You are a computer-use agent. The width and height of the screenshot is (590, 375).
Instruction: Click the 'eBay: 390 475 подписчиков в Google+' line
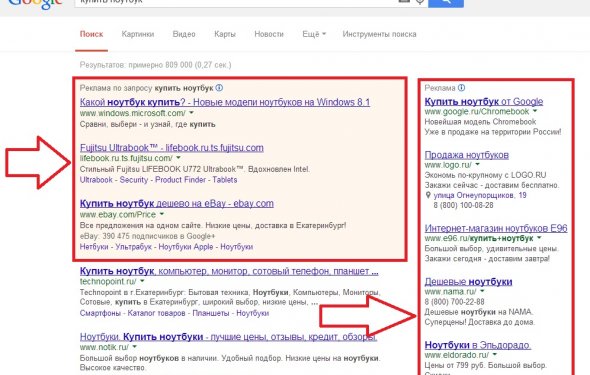(148, 236)
